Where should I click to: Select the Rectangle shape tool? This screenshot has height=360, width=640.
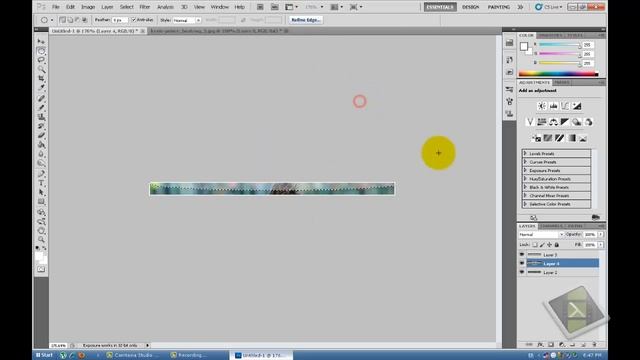[41, 202]
